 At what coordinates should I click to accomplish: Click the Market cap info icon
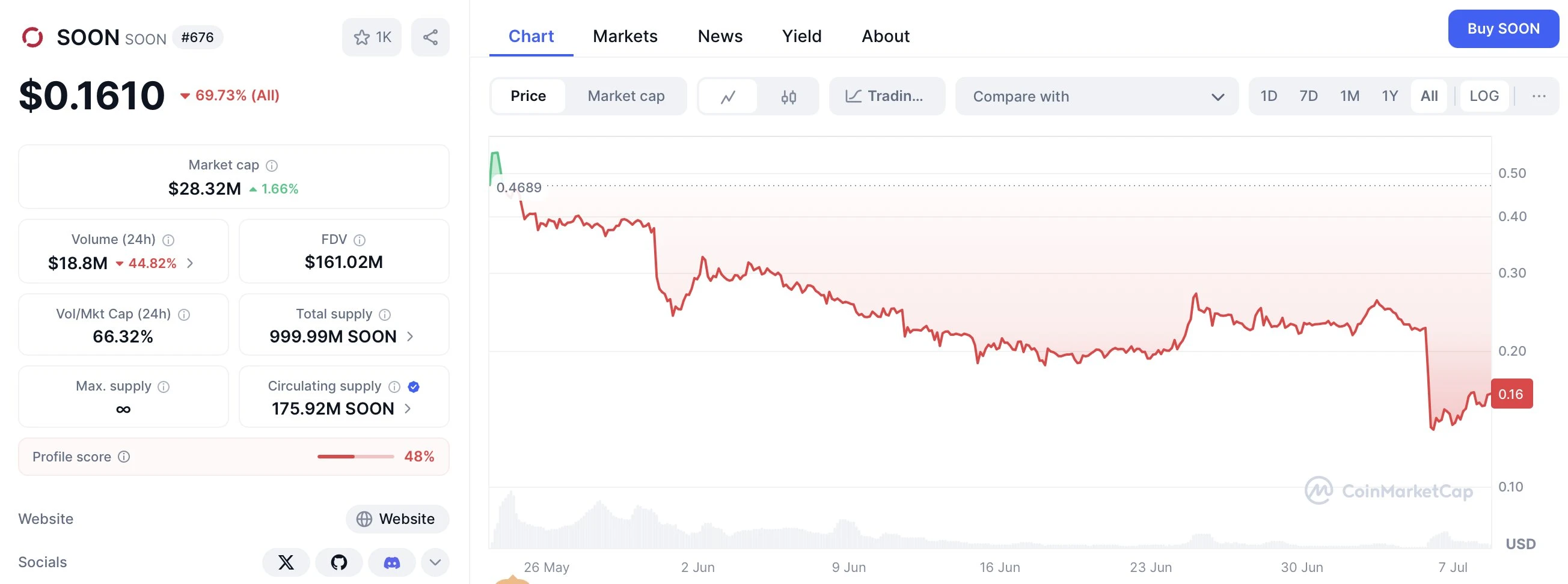(272, 165)
